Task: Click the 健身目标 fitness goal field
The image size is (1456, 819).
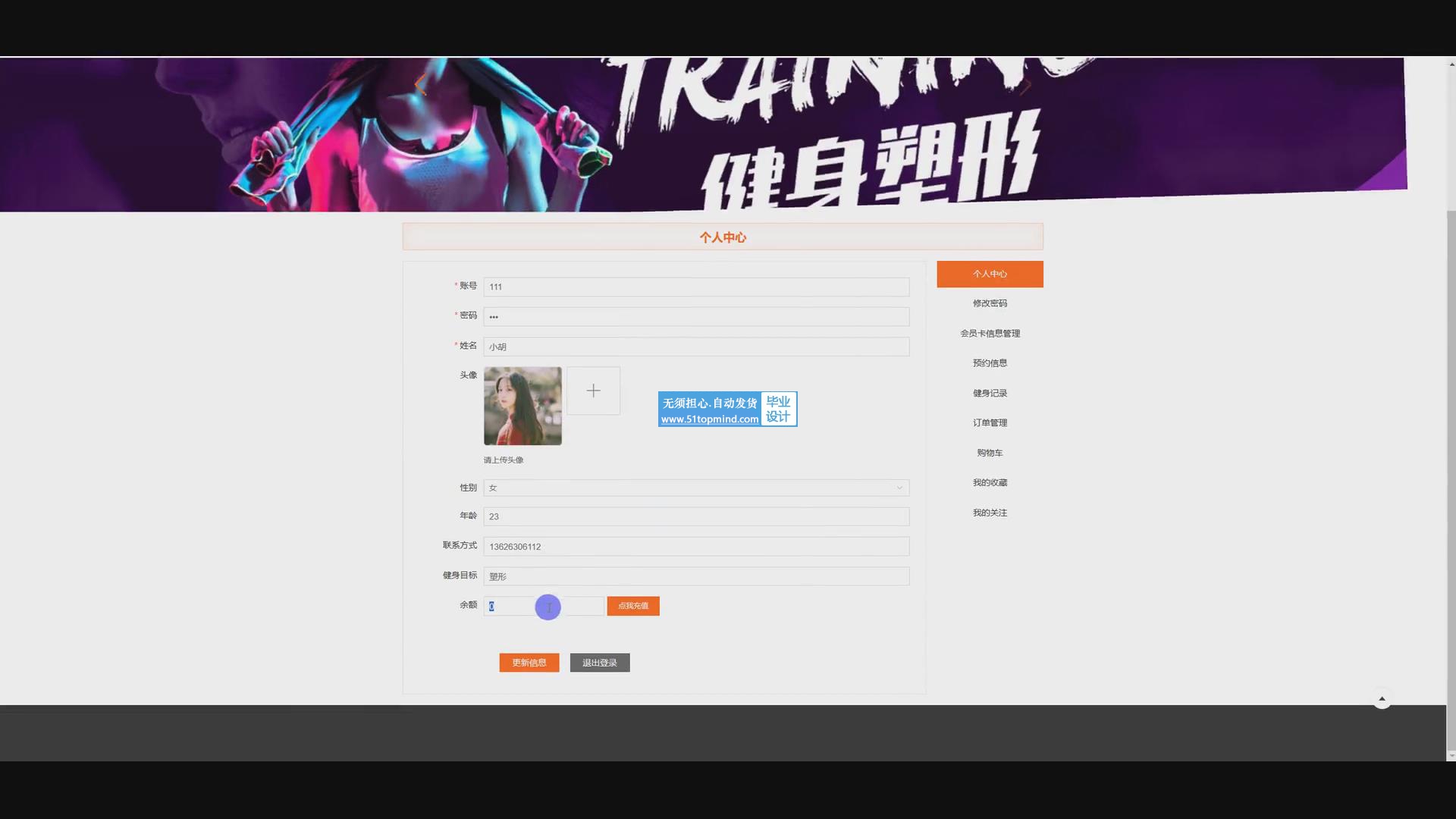Action: (x=695, y=576)
